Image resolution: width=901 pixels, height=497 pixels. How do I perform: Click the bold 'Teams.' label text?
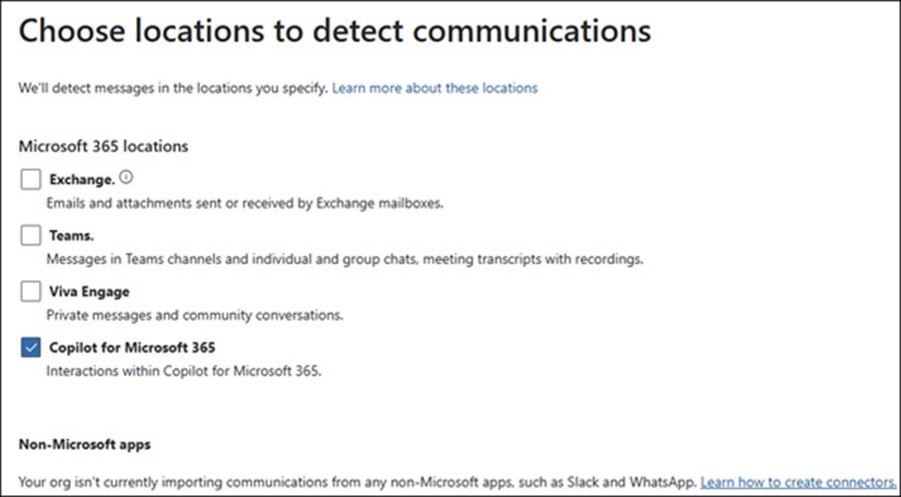click(x=72, y=236)
